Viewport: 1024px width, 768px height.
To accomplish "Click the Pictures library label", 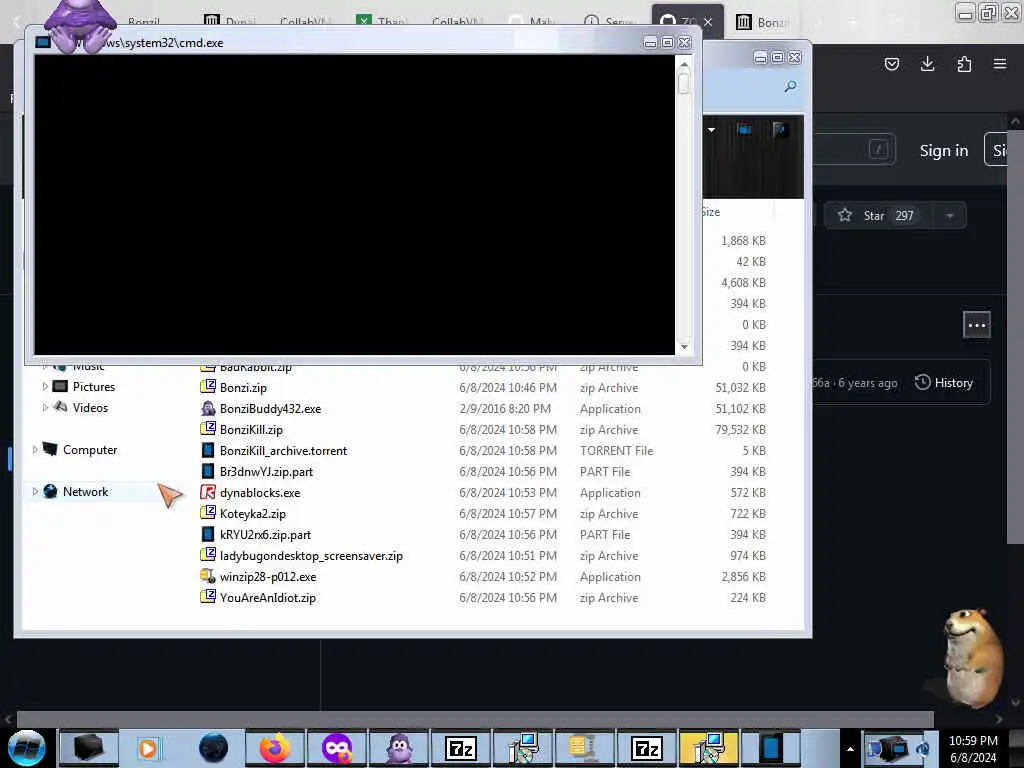I will 94,387.
